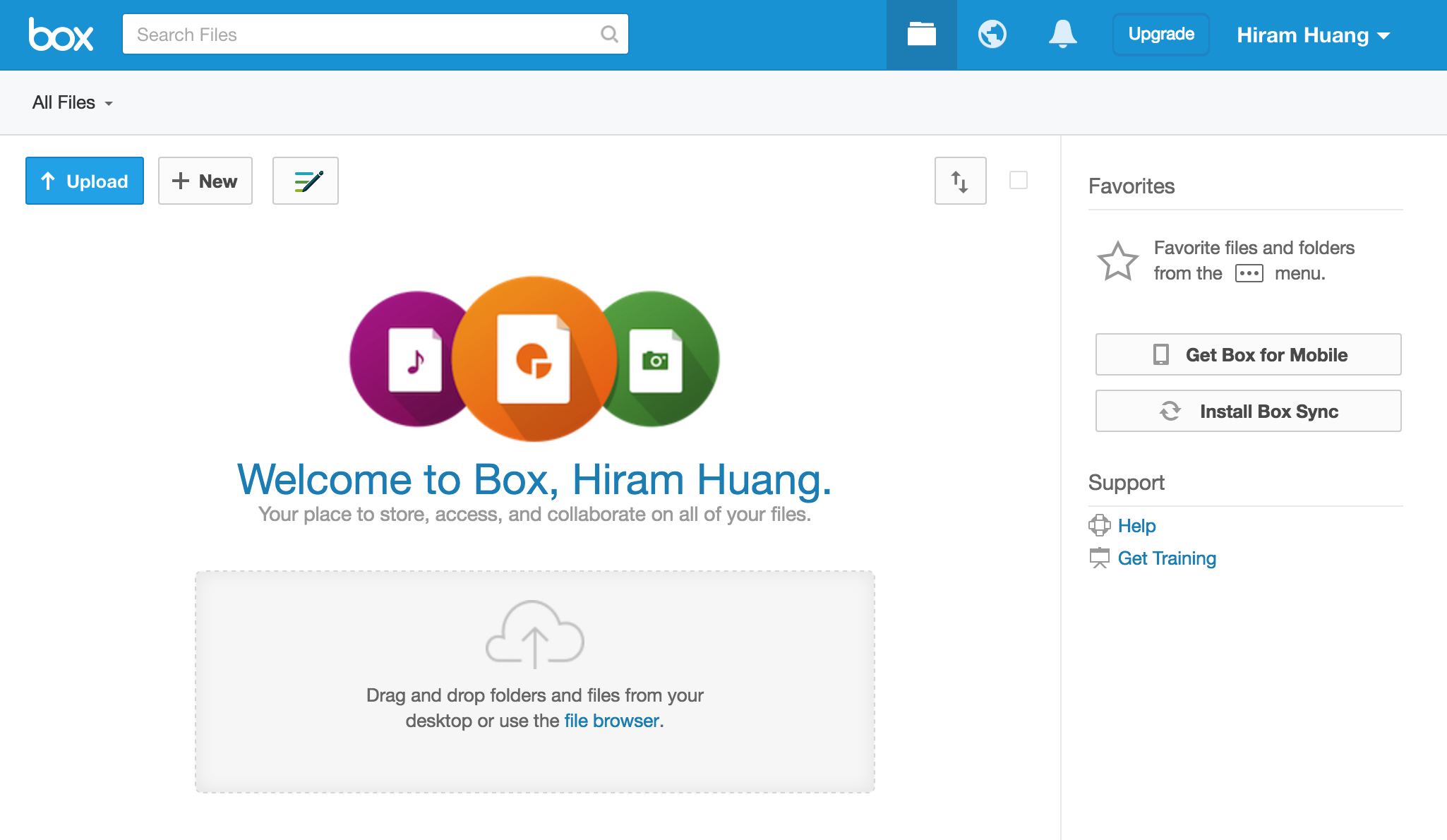Create a new Box Note with pencil icon

306,181
